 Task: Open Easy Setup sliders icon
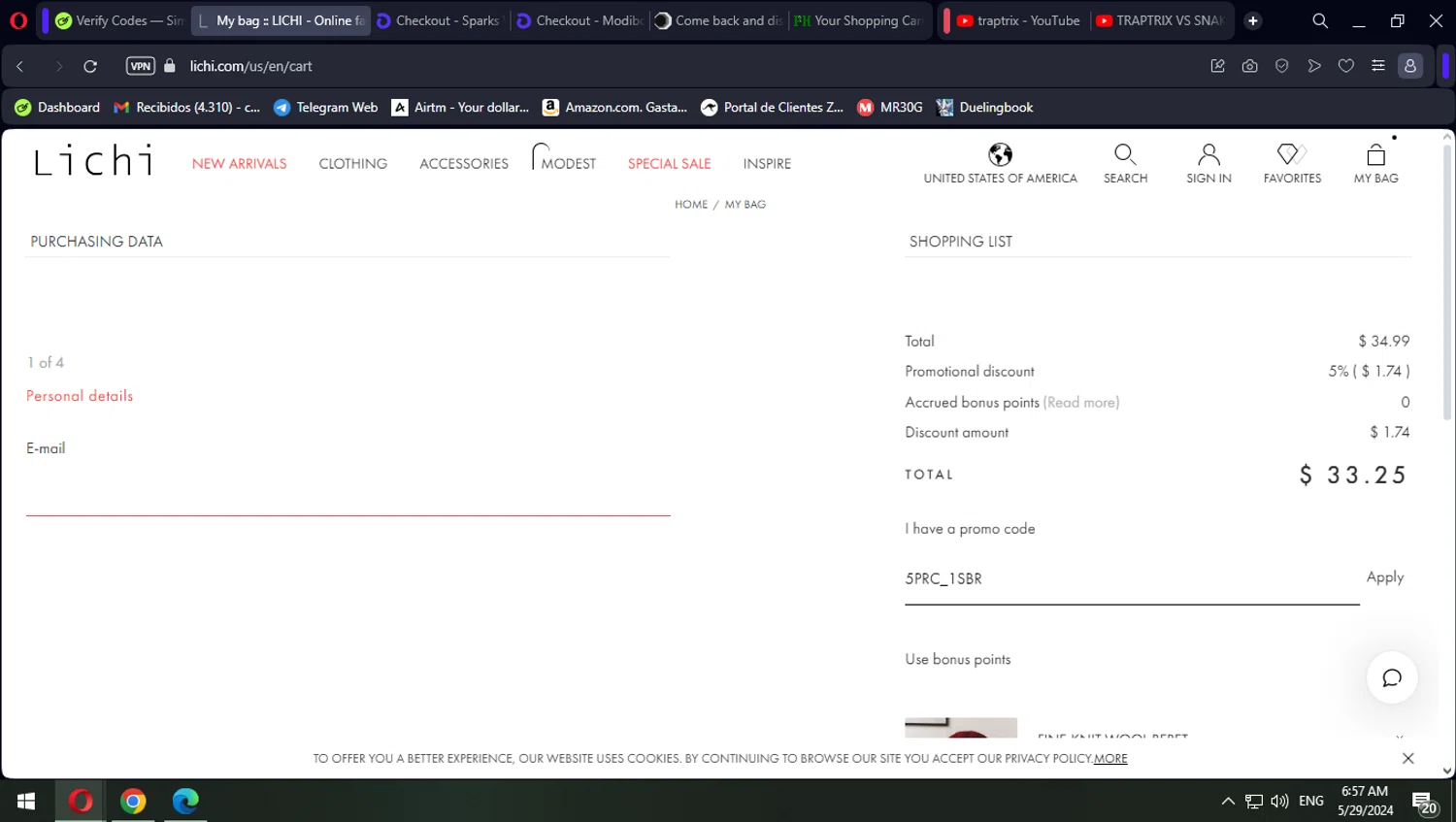pos(1377,66)
